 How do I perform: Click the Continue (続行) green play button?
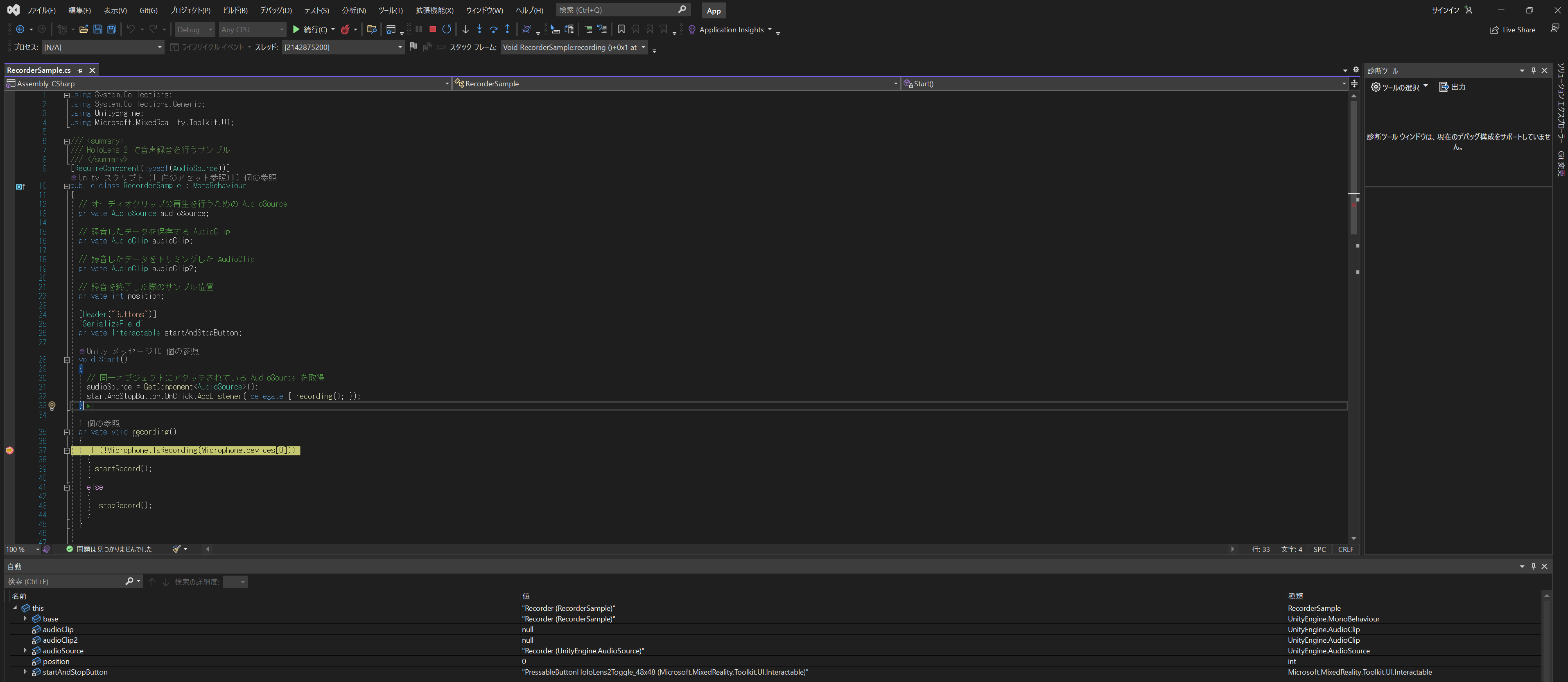(296, 29)
